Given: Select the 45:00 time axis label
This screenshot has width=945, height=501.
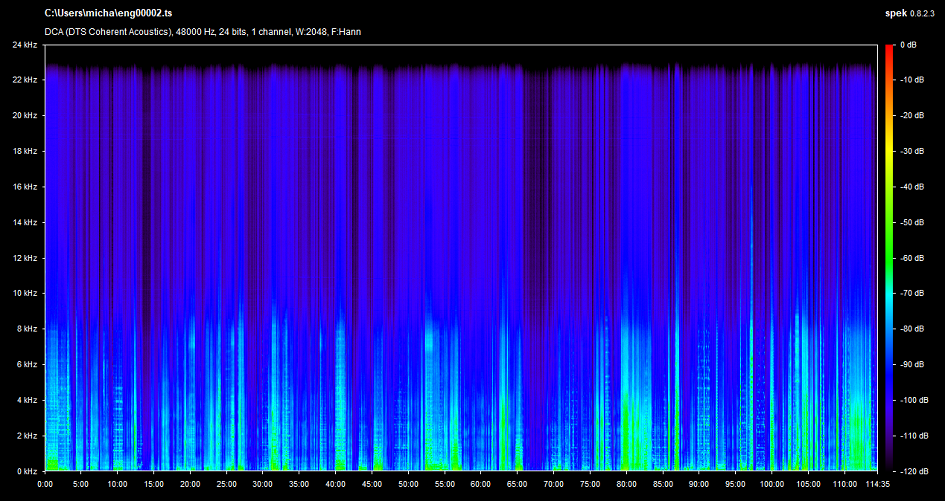Looking at the screenshot, I should [x=371, y=485].
